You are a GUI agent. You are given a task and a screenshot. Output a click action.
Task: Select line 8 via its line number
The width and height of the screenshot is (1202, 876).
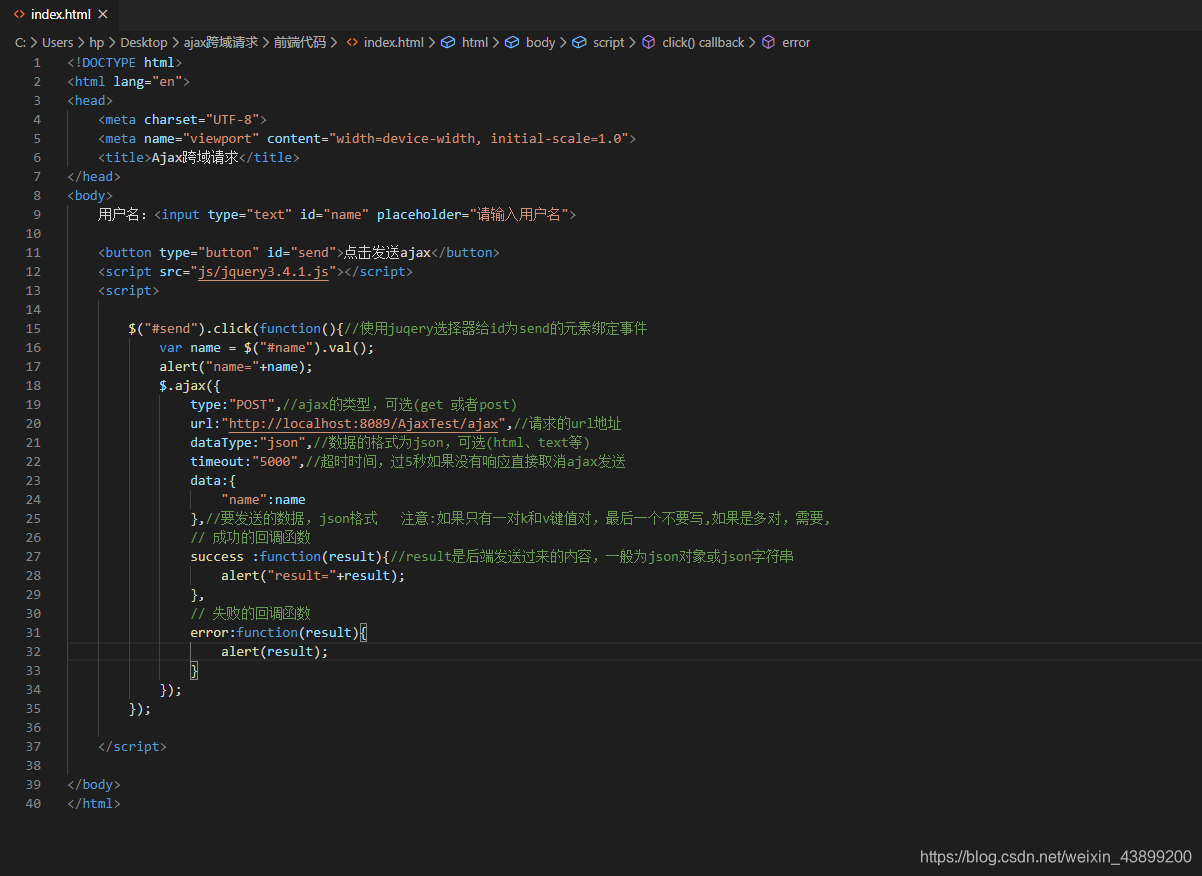pos(37,195)
